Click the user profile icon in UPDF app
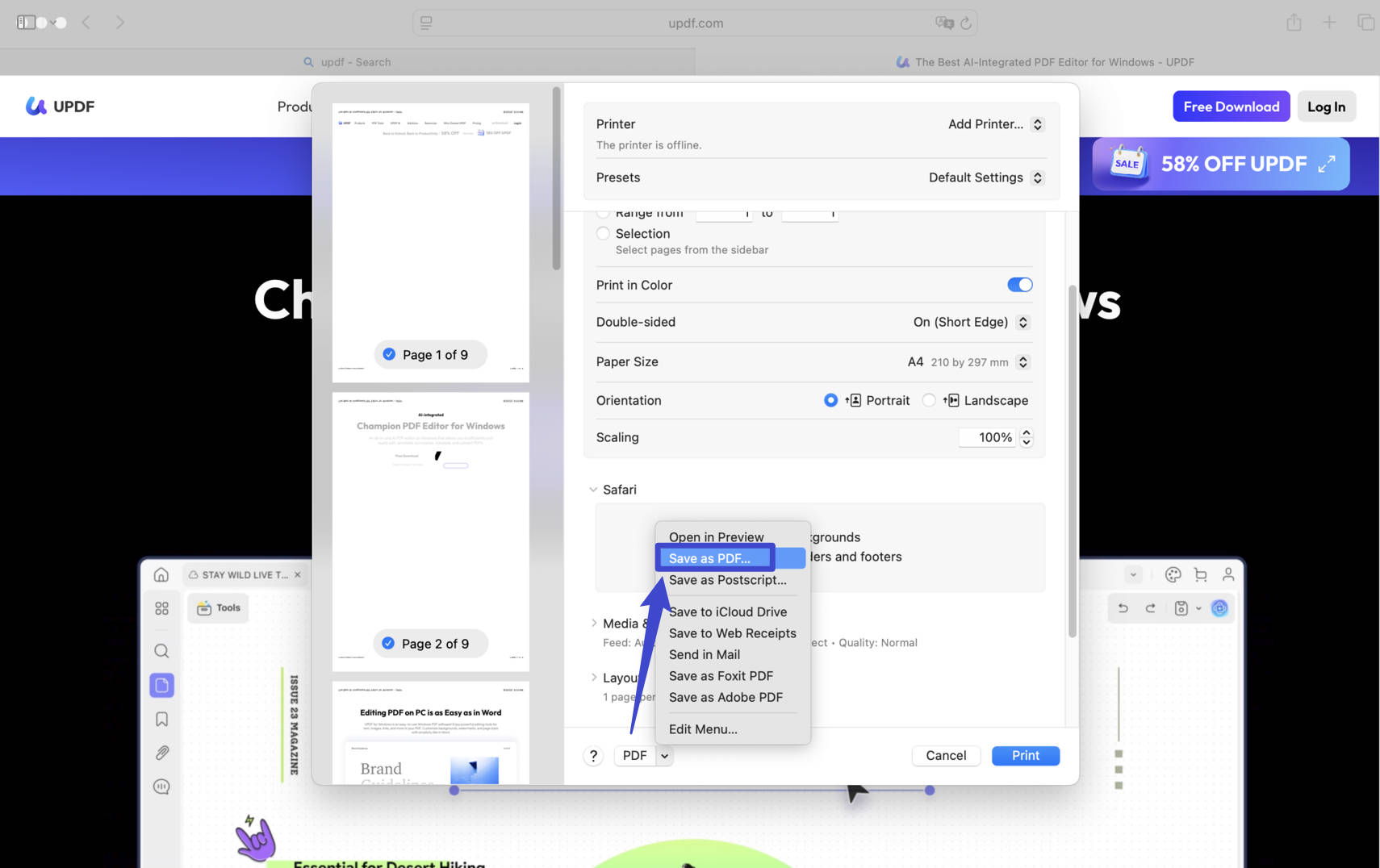 (x=1228, y=574)
